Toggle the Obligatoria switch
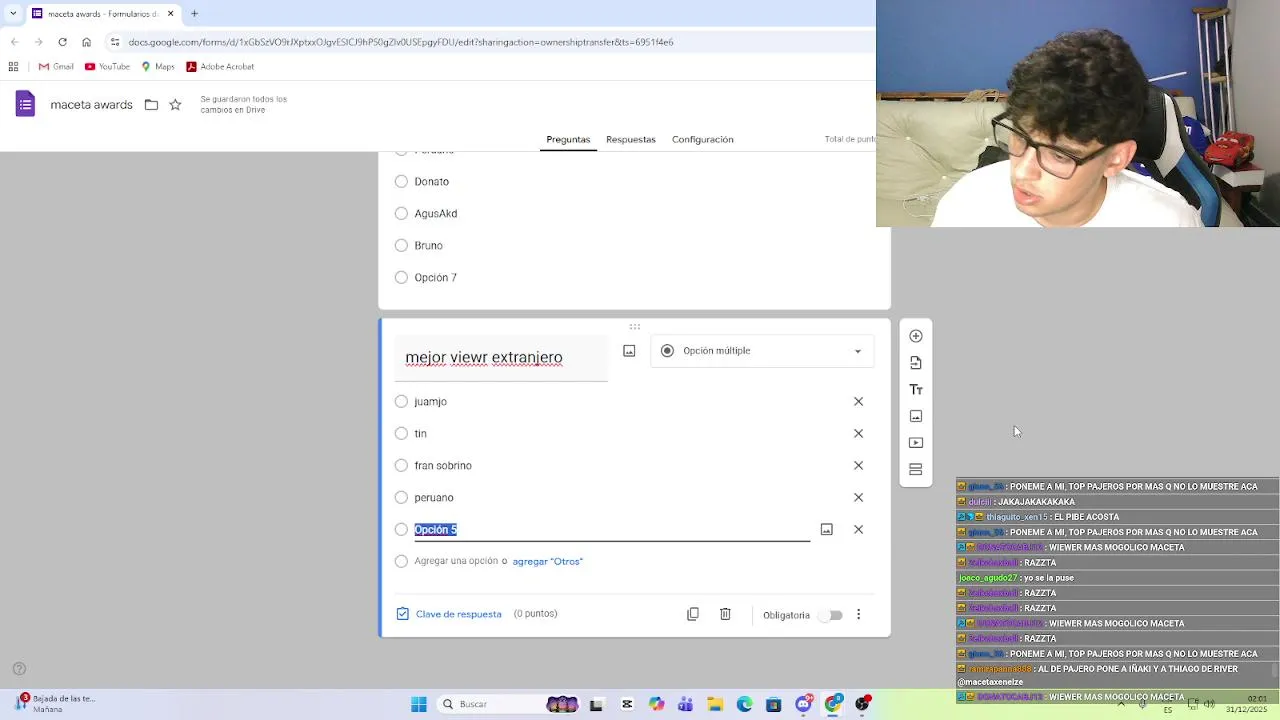Screen dimensions: 1280x720 (831, 615)
